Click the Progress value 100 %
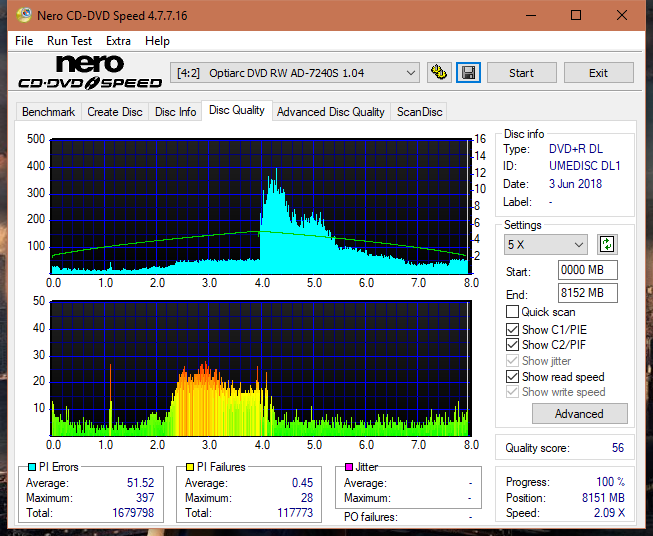 pos(611,482)
